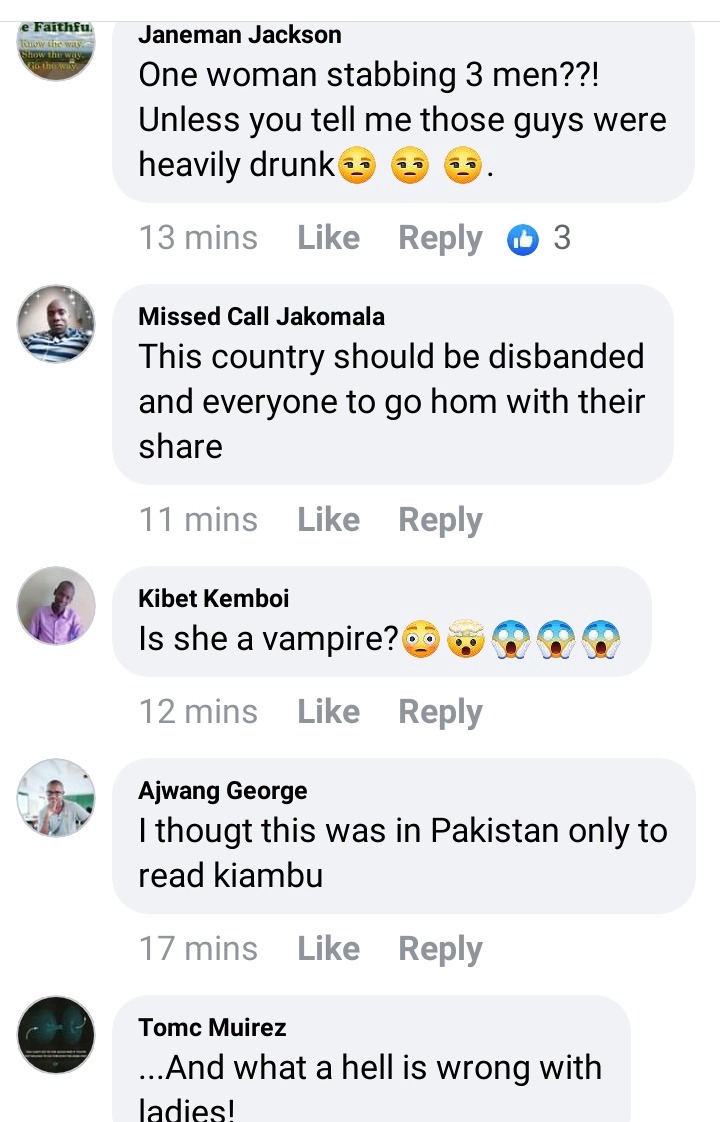Reply to Kibet Kemboi's comment
This screenshot has height=1122, width=720.
click(440, 712)
